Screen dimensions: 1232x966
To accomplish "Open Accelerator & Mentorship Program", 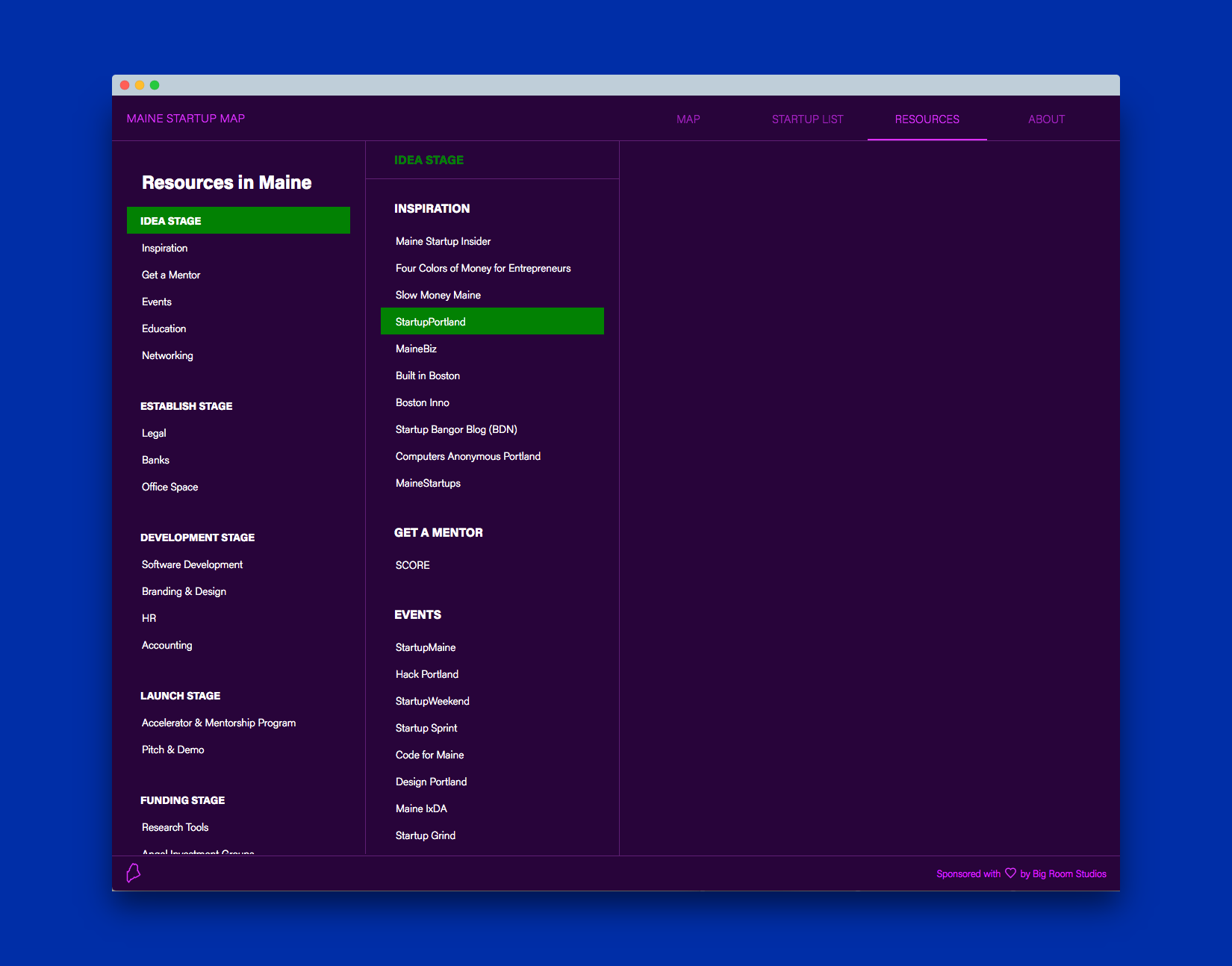I will click(219, 723).
